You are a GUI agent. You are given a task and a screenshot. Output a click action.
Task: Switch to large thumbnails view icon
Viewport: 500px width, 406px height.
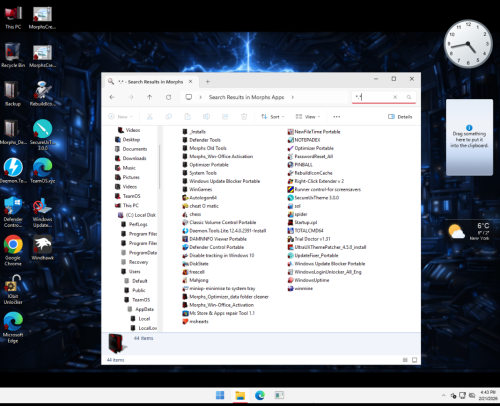tap(414, 360)
